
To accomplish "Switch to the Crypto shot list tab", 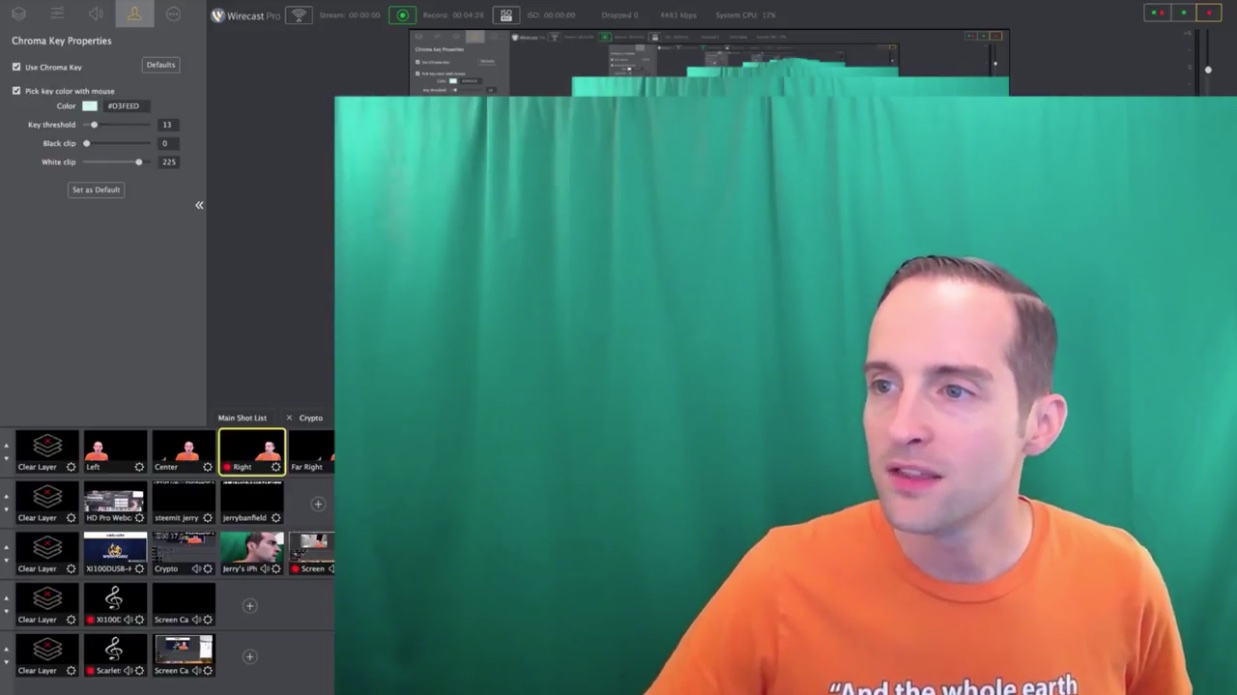I will pos(311,418).
